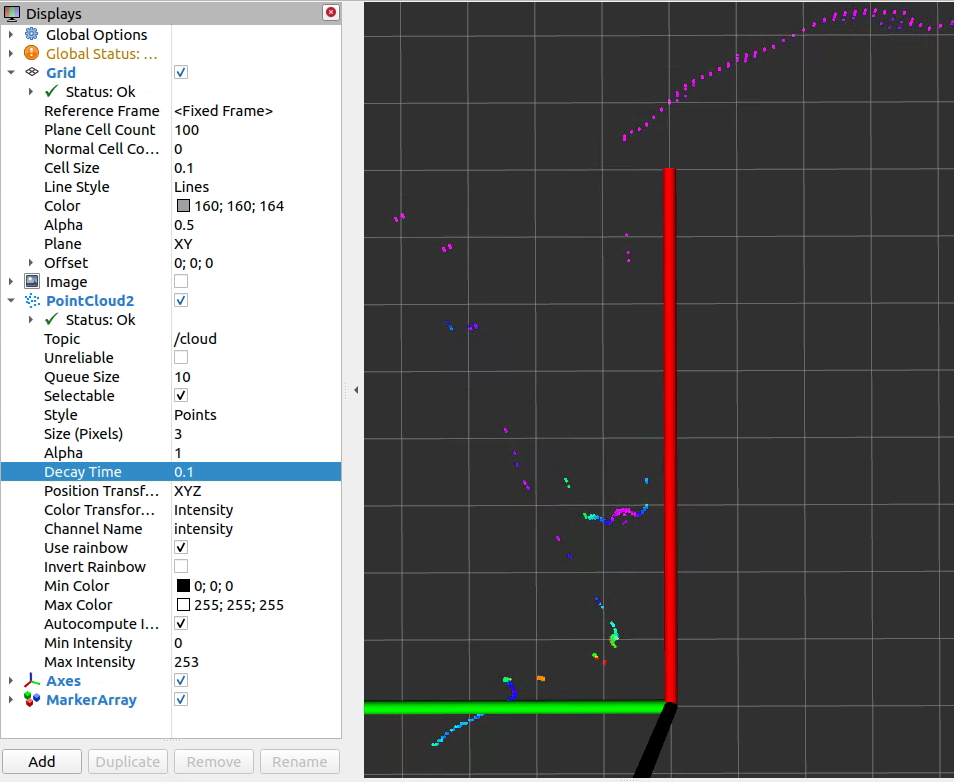Screen dimensions: 954x782
Task: Click the PointCloud2 display icon
Action: coord(31,301)
